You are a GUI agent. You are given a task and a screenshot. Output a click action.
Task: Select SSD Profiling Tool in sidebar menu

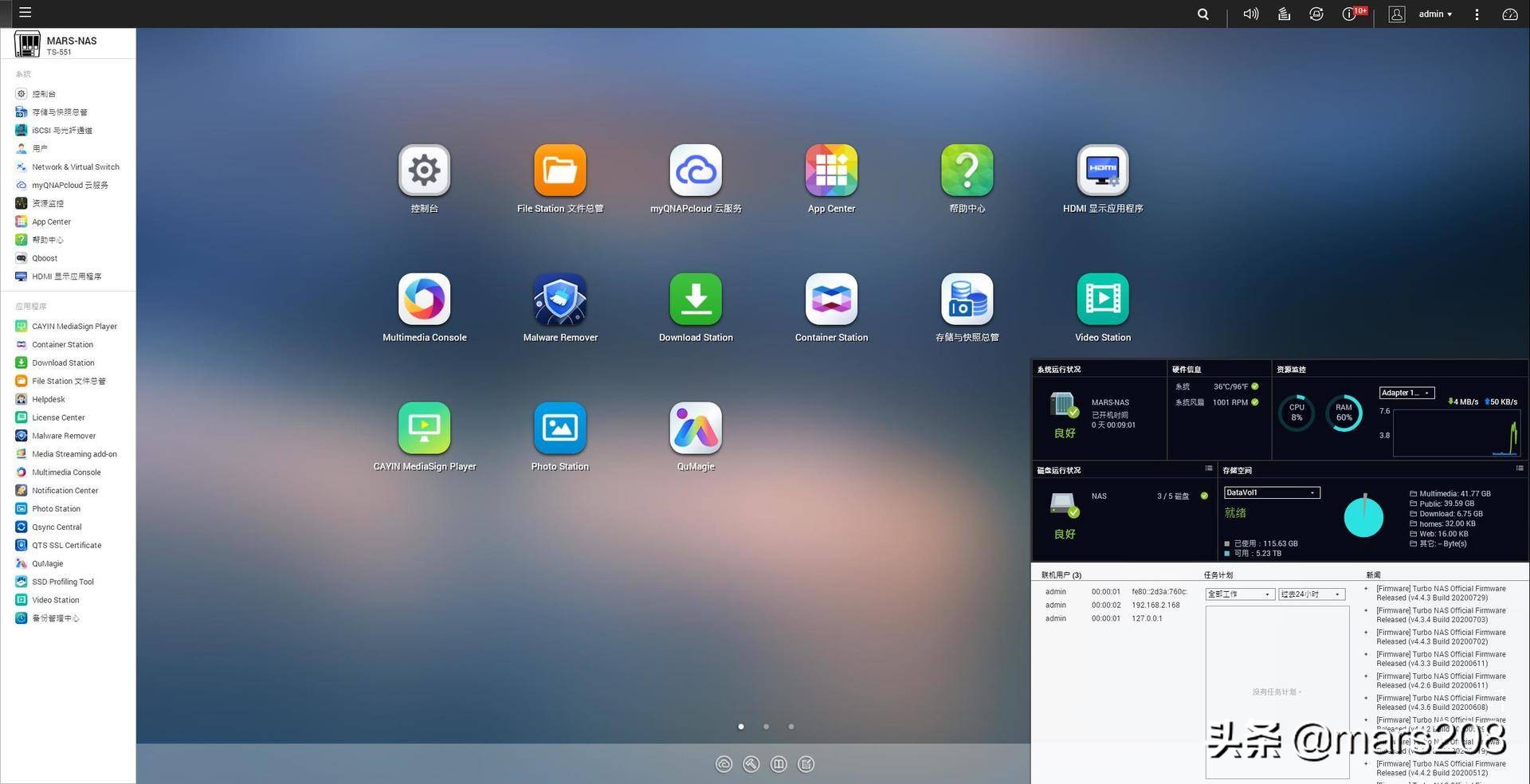click(x=62, y=582)
